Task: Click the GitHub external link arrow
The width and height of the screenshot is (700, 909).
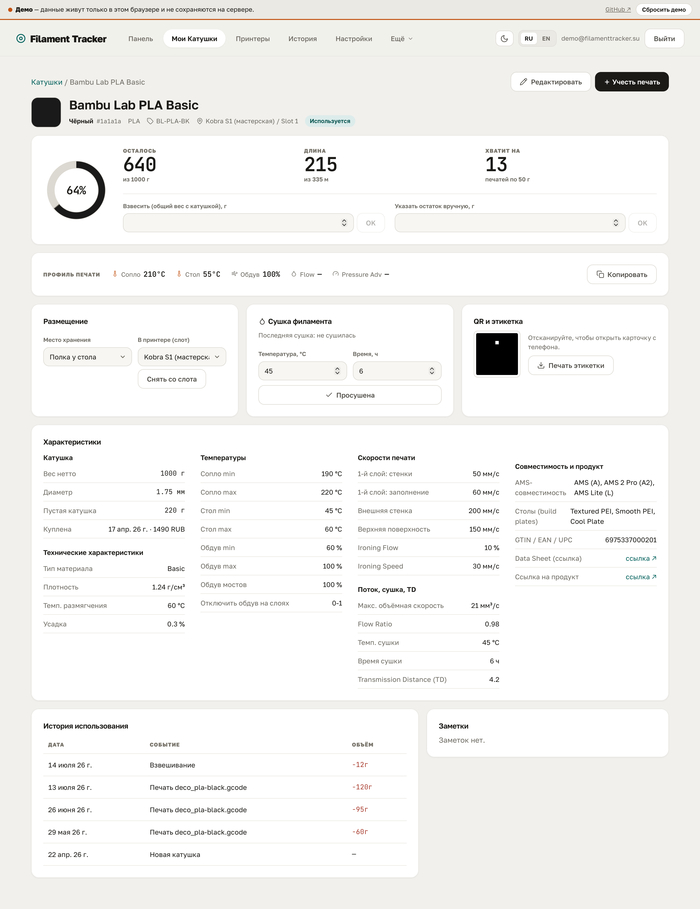Action: [x=629, y=10]
